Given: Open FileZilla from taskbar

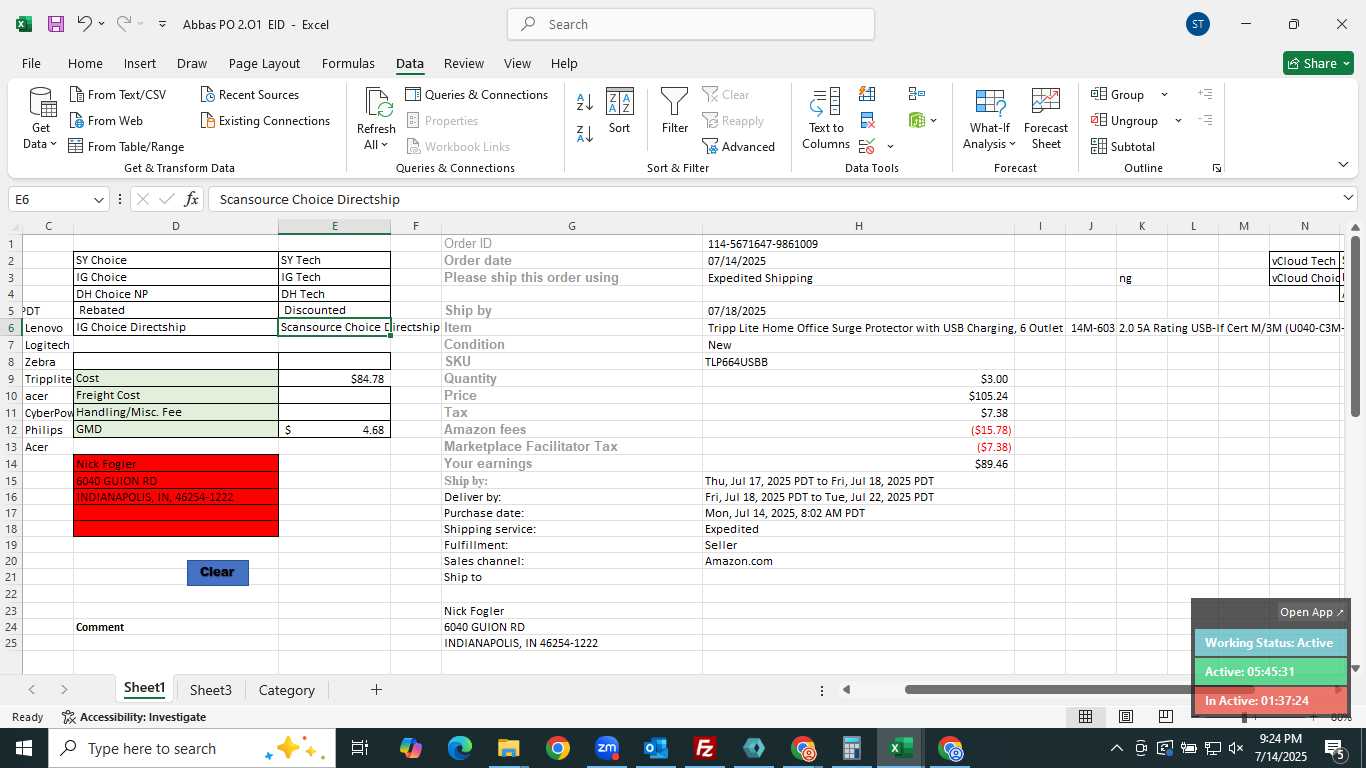Looking at the screenshot, I should (705, 748).
